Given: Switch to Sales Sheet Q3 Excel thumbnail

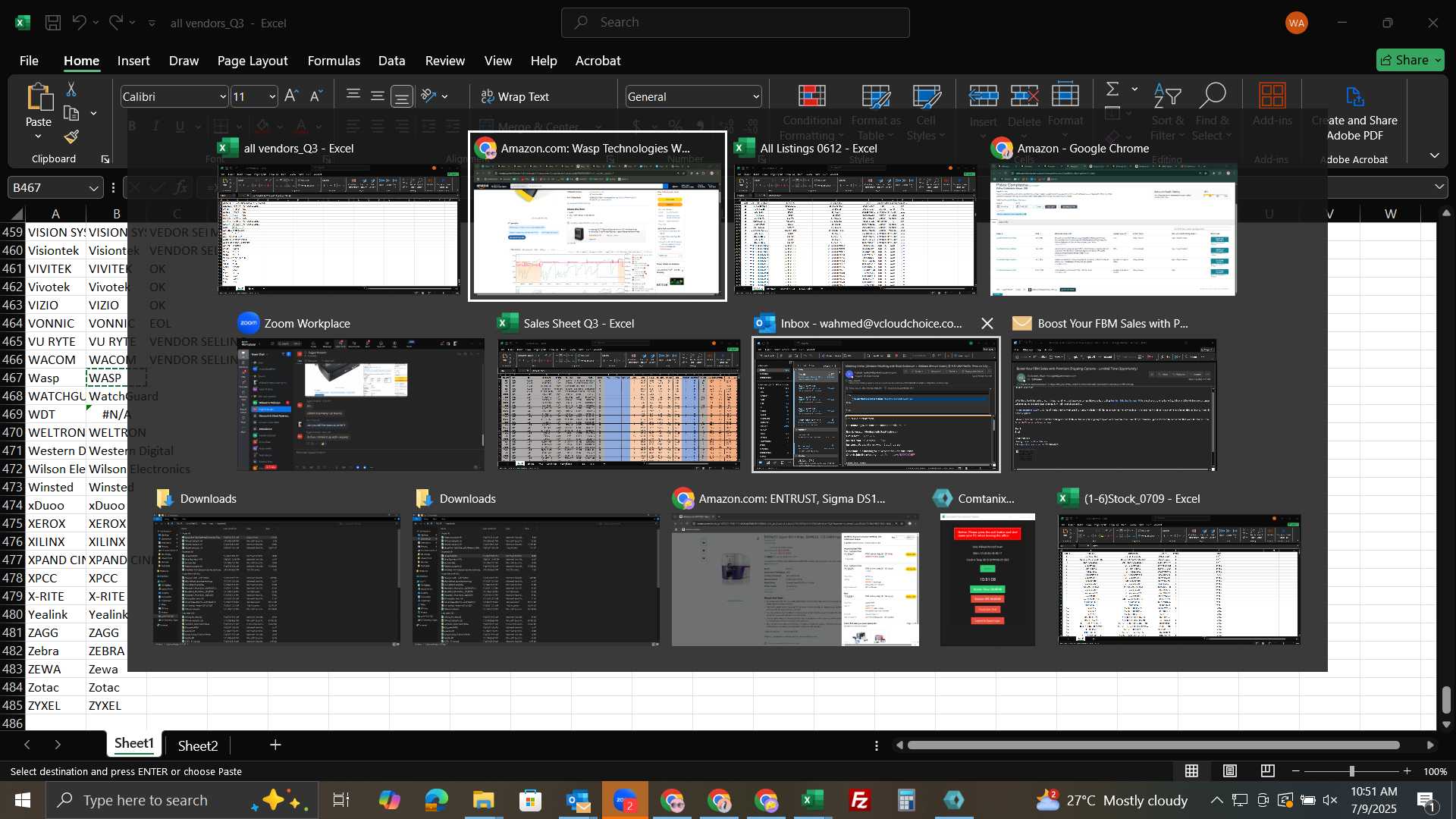Looking at the screenshot, I should (619, 405).
